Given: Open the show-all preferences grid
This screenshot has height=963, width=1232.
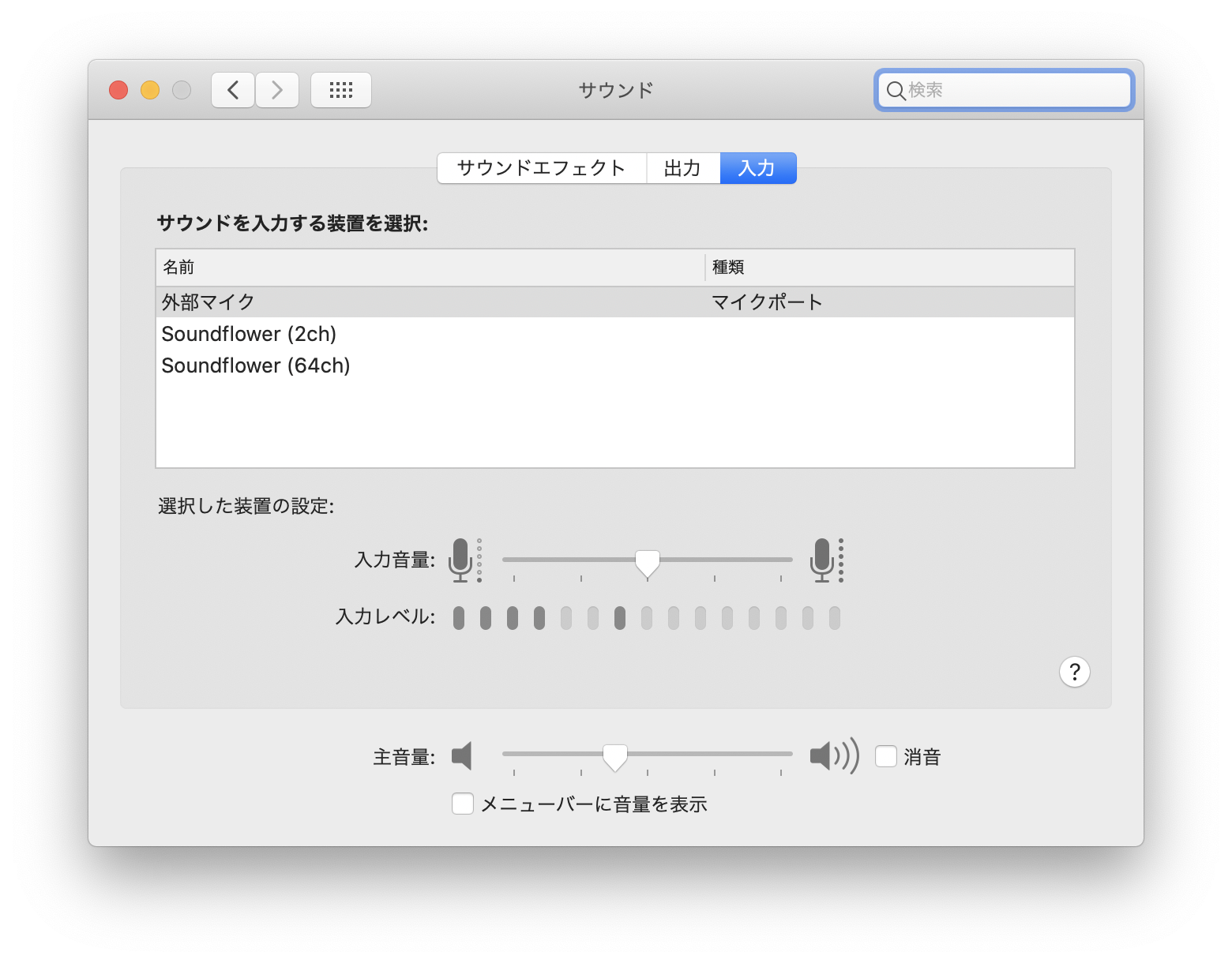Looking at the screenshot, I should (x=341, y=90).
